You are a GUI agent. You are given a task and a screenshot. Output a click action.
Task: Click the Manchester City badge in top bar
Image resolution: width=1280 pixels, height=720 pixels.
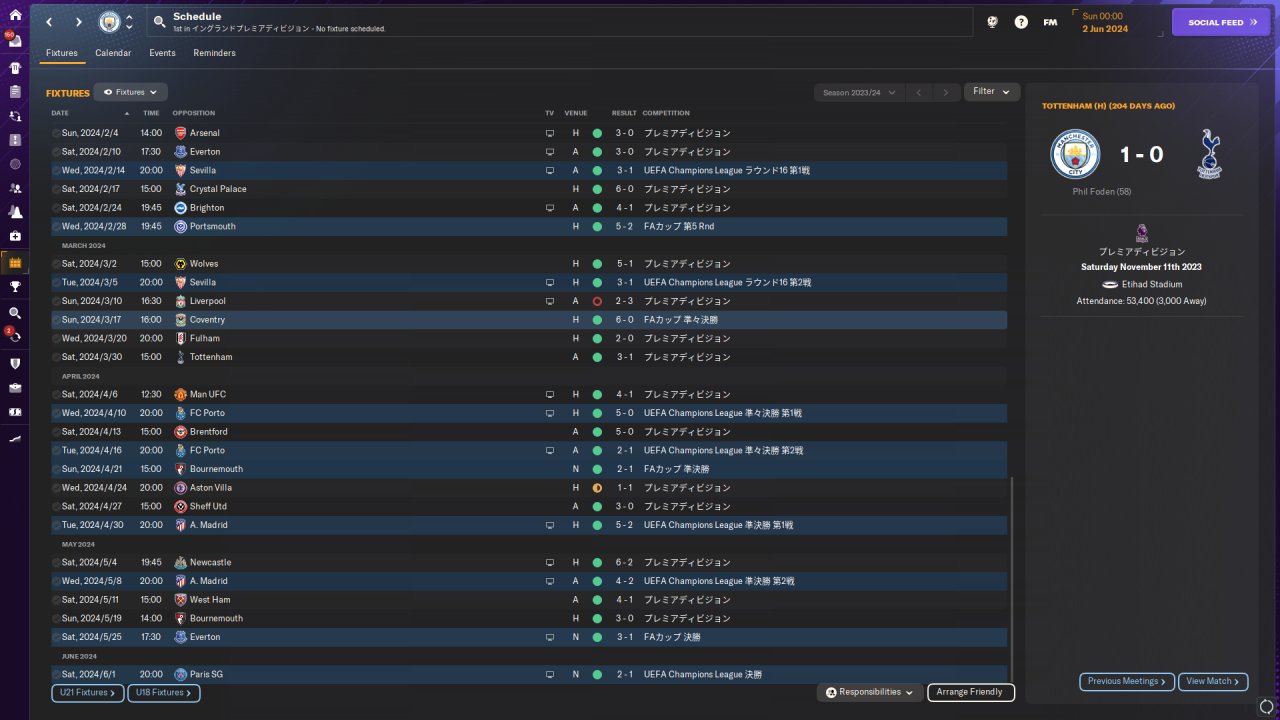pyautogui.click(x=109, y=22)
